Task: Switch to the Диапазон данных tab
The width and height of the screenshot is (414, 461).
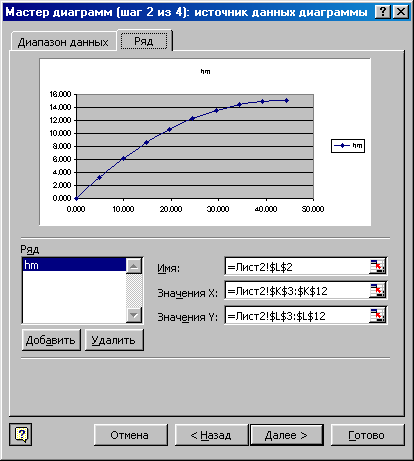Action: pos(63,42)
